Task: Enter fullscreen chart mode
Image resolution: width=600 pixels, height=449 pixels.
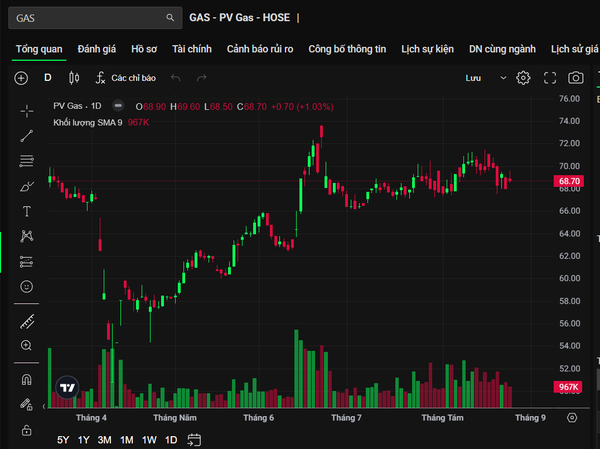Action: pos(550,78)
